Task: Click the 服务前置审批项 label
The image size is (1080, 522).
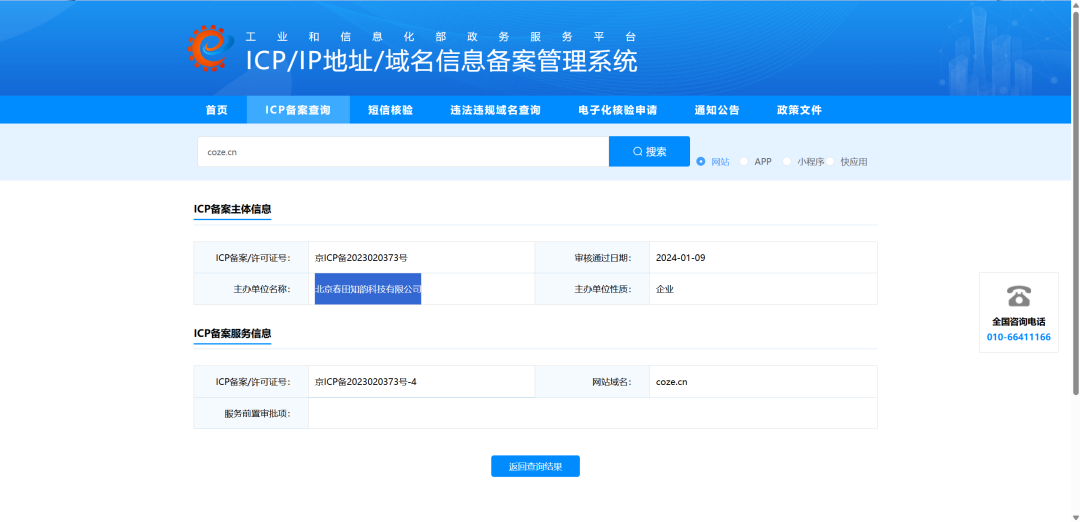Action: point(258,413)
